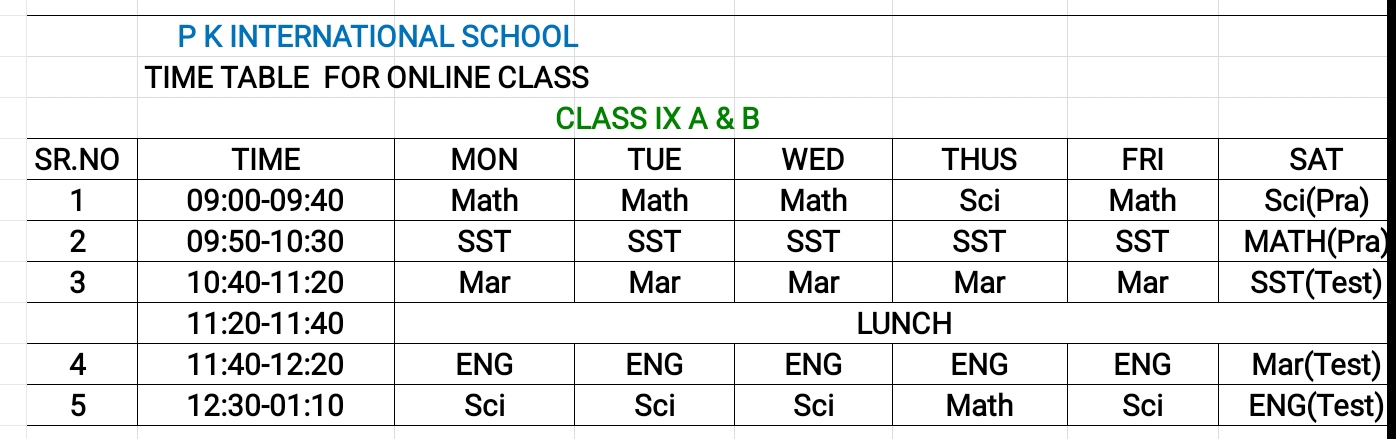Click the 11:20-11:40 time cell
The image size is (1396, 439).
pyautogui.click(x=266, y=324)
